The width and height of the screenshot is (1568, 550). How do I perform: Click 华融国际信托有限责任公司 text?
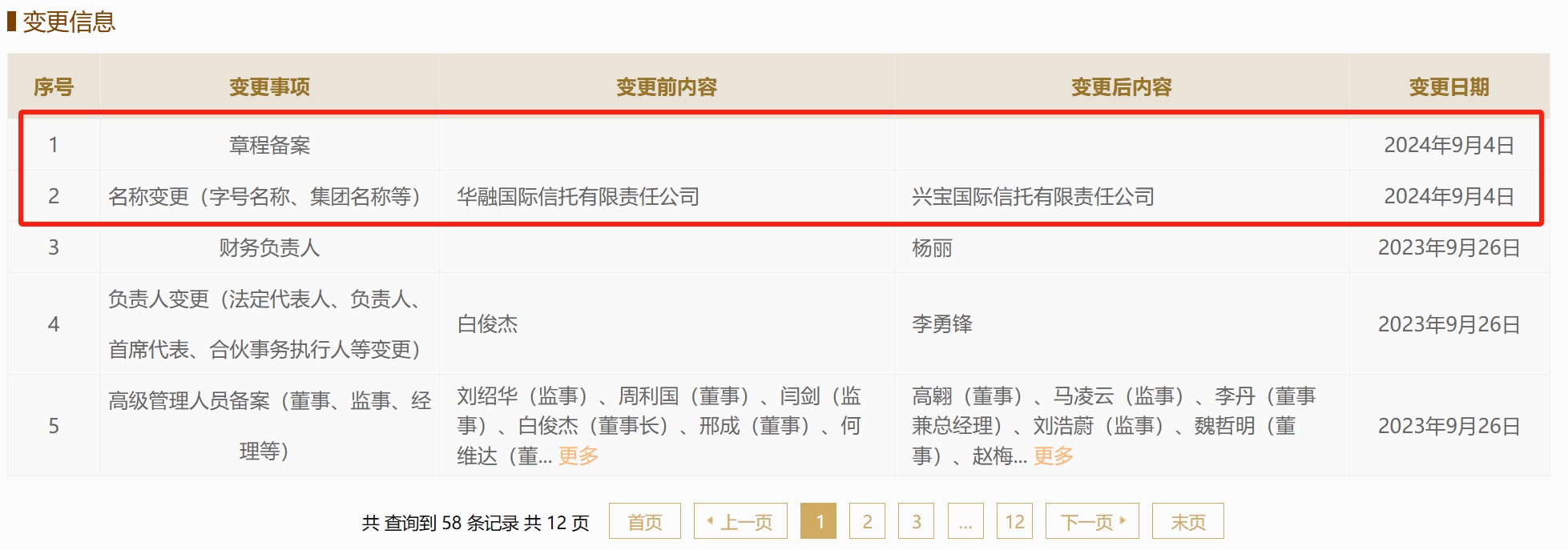point(578,197)
